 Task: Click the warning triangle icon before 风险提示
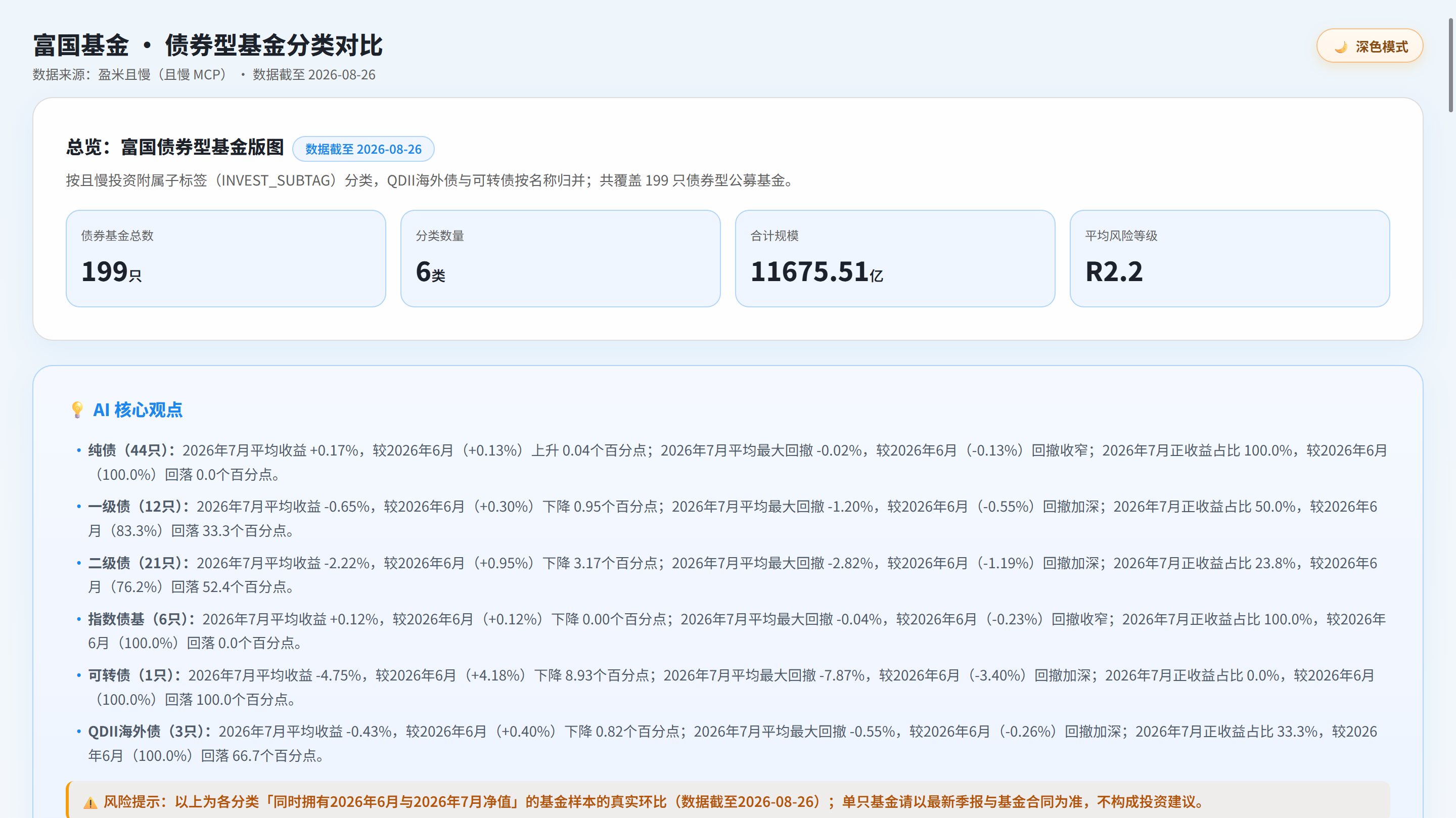point(90,803)
